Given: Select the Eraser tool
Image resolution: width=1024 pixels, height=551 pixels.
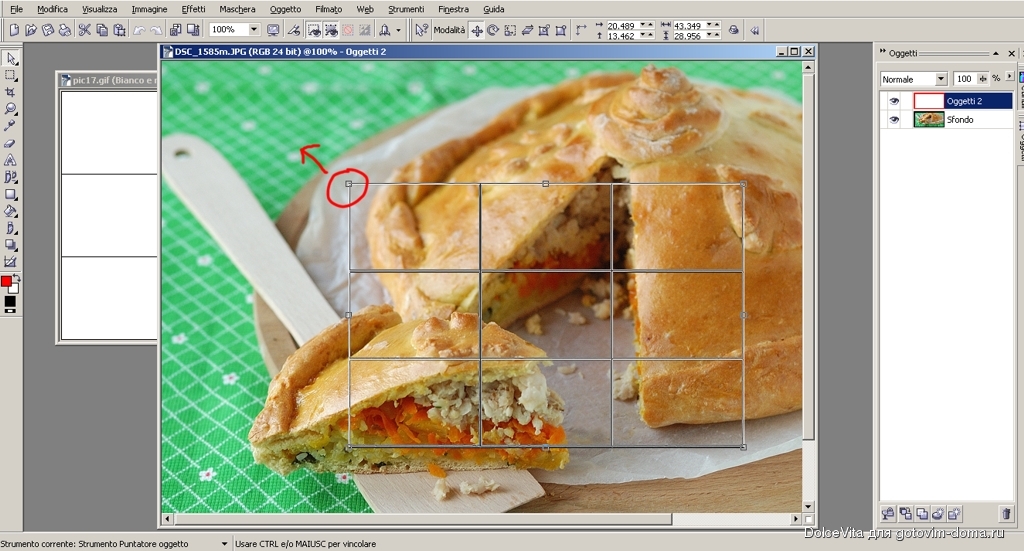Looking at the screenshot, I should click(10, 143).
